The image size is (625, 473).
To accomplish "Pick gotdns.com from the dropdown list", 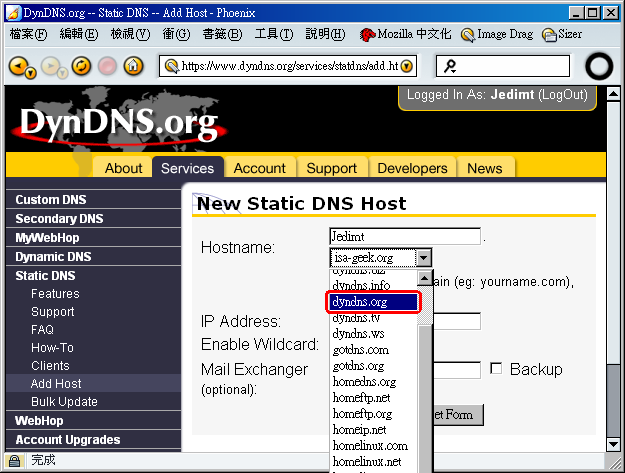I will click(373, 350).
